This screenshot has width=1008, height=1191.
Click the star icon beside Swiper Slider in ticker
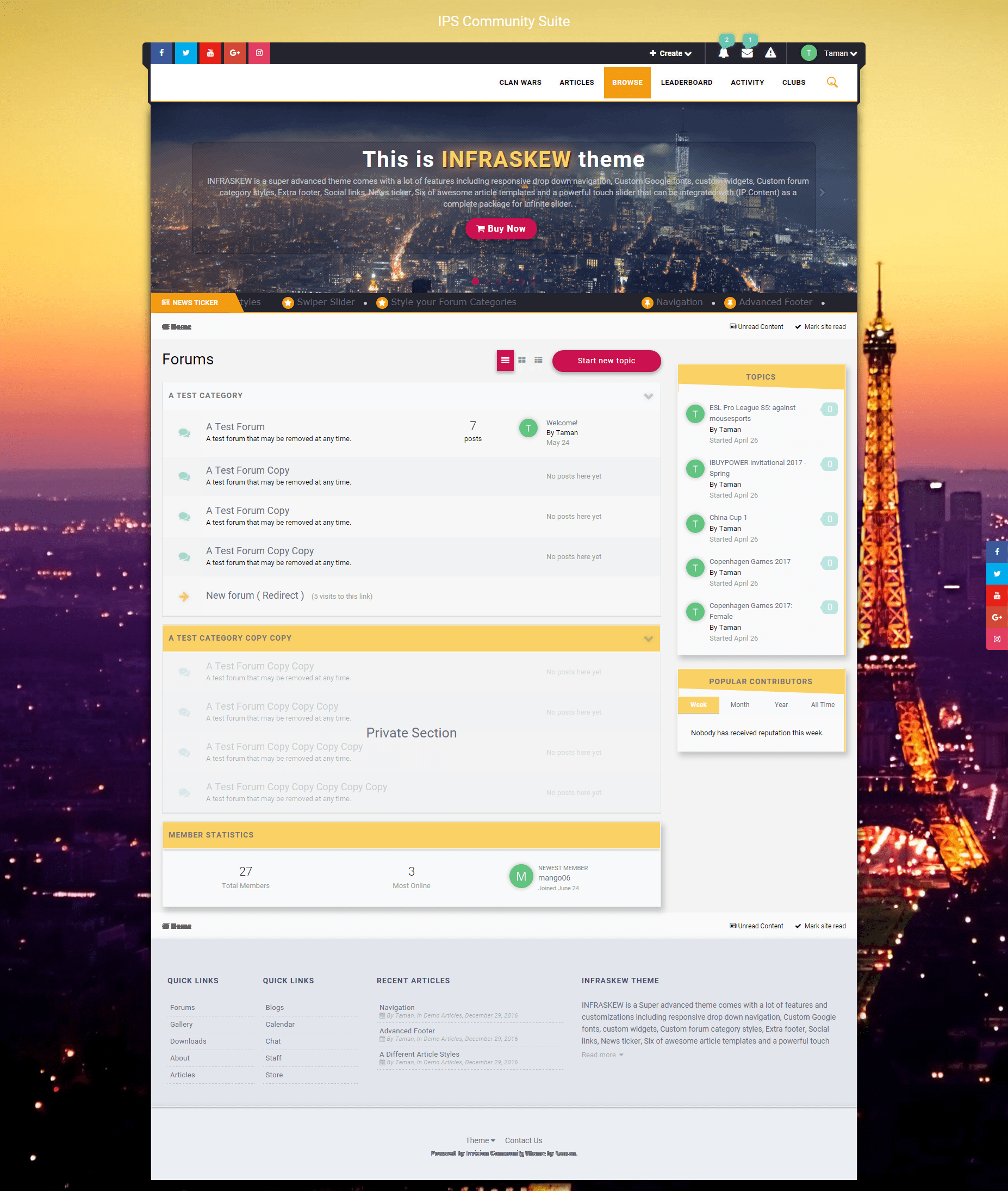[288, 302]
